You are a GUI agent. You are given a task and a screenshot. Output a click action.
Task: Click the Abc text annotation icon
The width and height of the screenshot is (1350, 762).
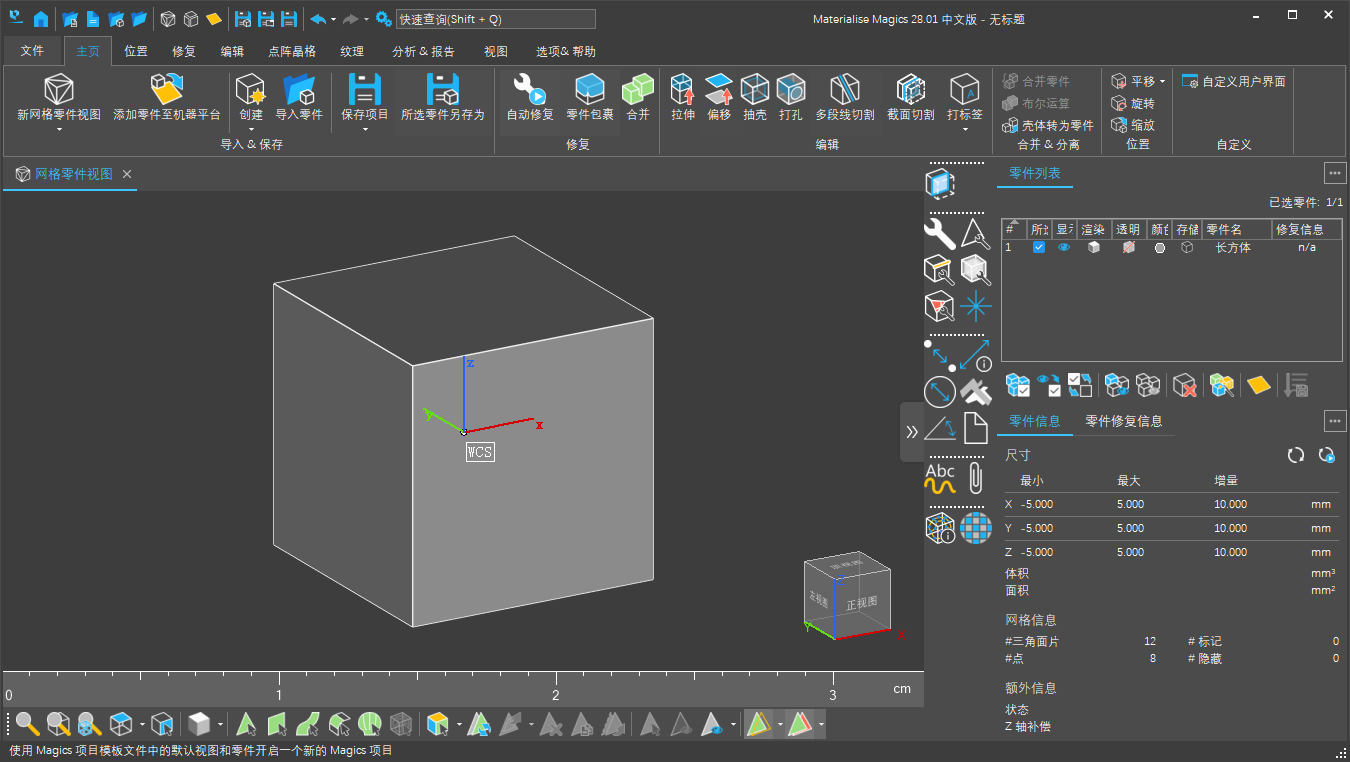coord(940,479)
